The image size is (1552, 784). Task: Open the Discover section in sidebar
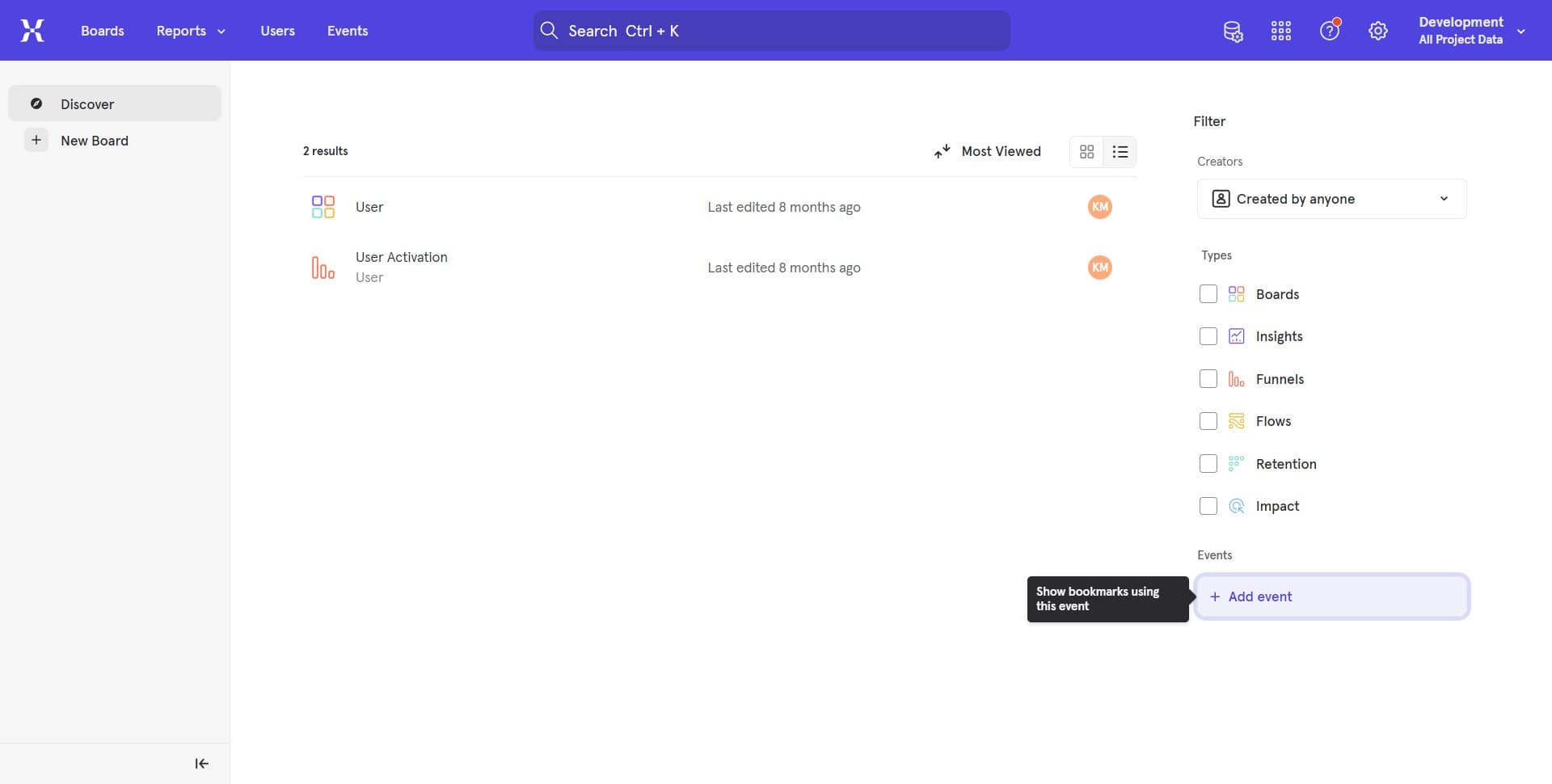(x=87, y=104)
